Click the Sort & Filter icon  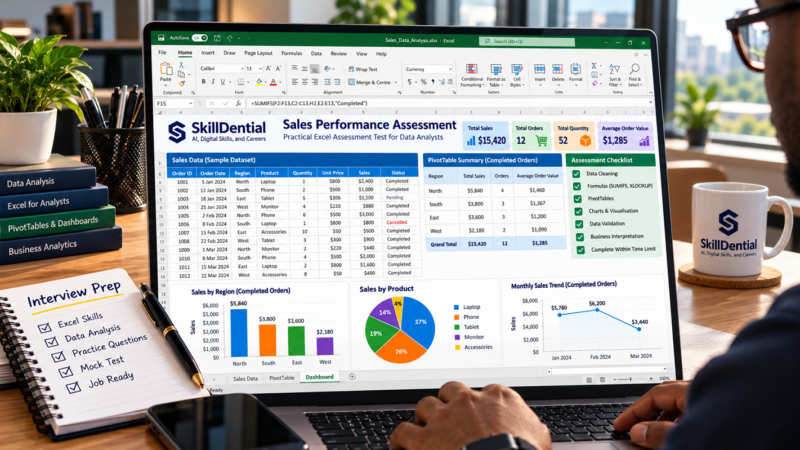pyautogui.click(x=615, y=69)
